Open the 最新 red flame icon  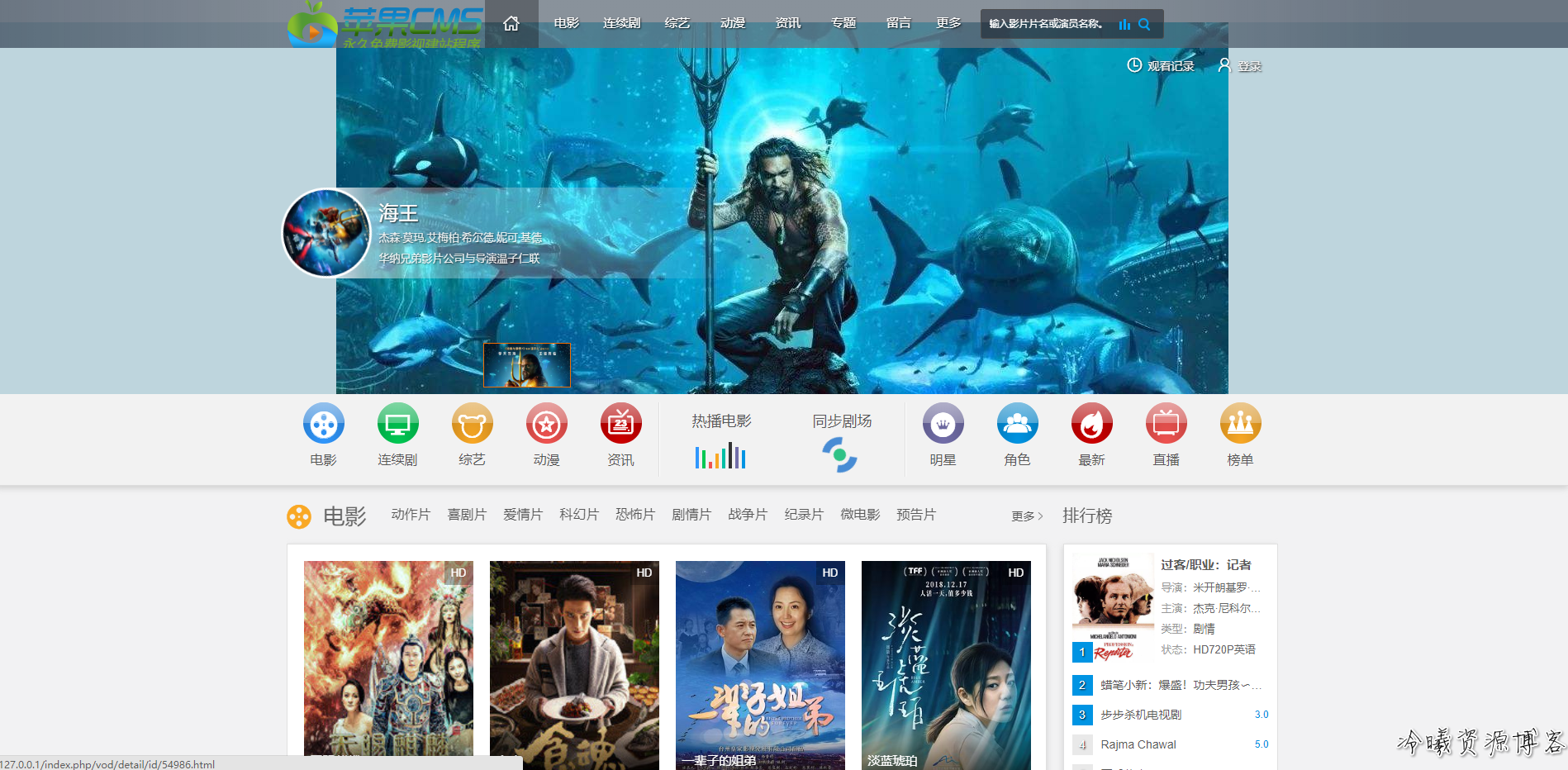[x=1092, y=424]
